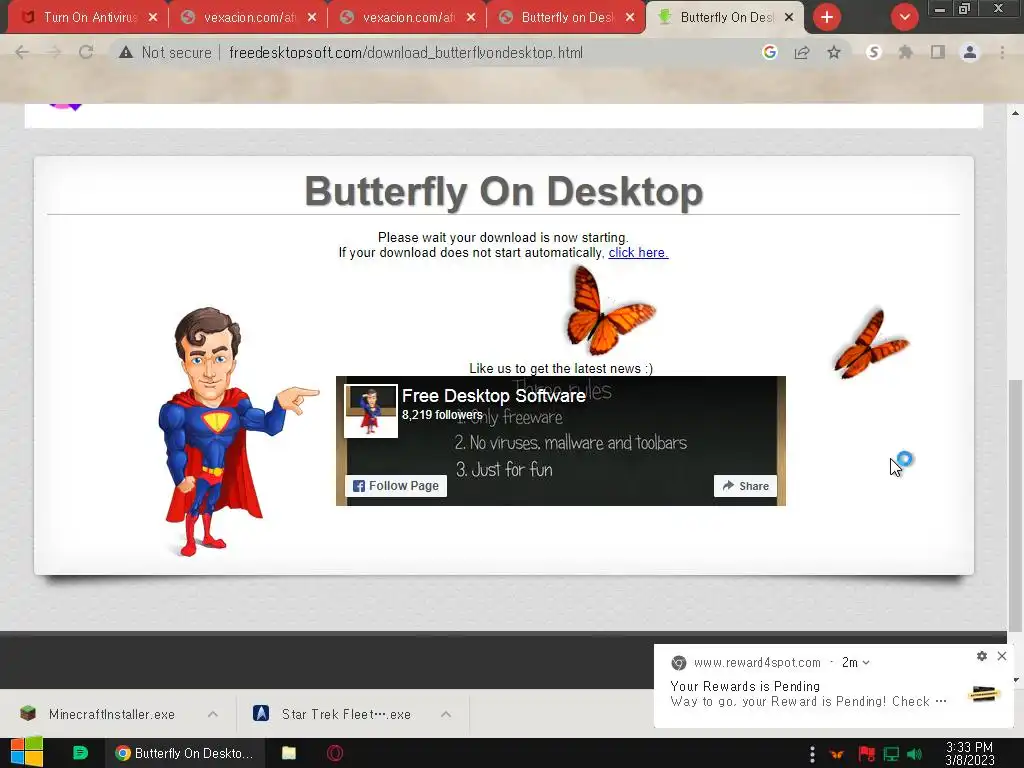Click the 'click here' download link

pos(638,253)
